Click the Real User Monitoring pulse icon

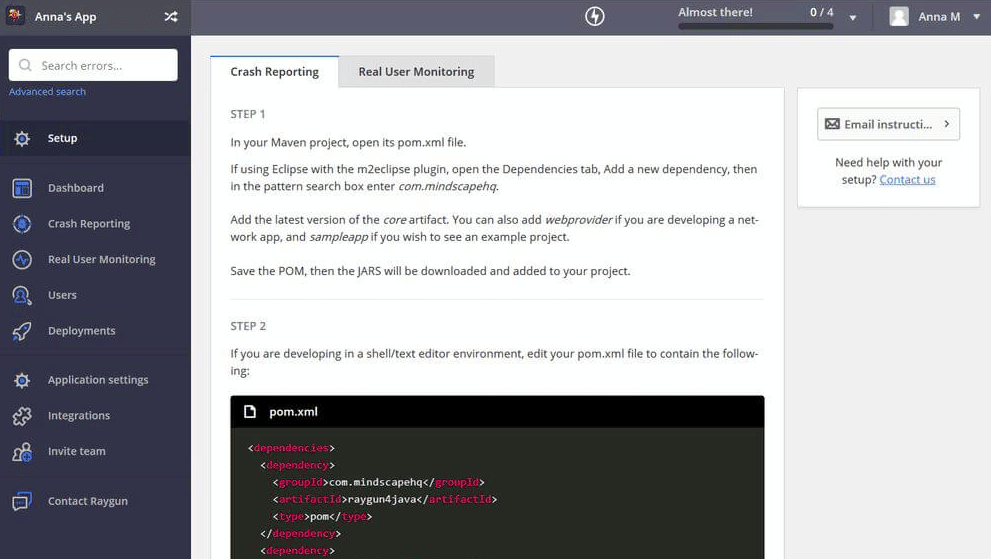pyautogui.click(x=22, y=259)
